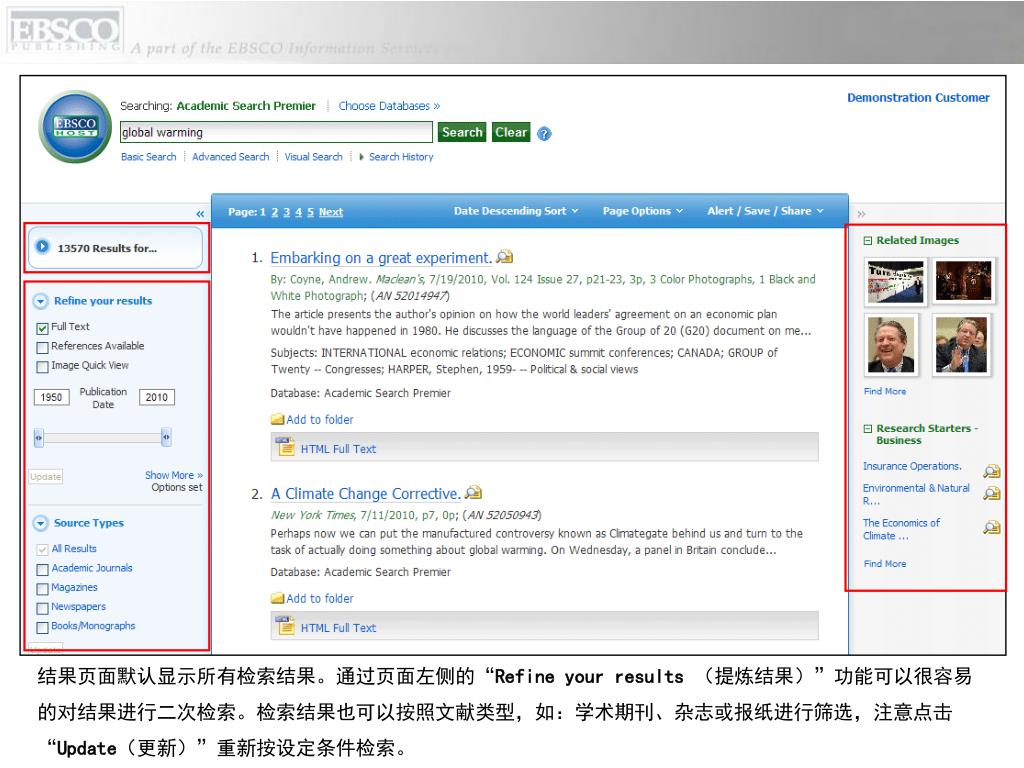Click HTML Full Text document icon for result 2

tap(285, 626)
